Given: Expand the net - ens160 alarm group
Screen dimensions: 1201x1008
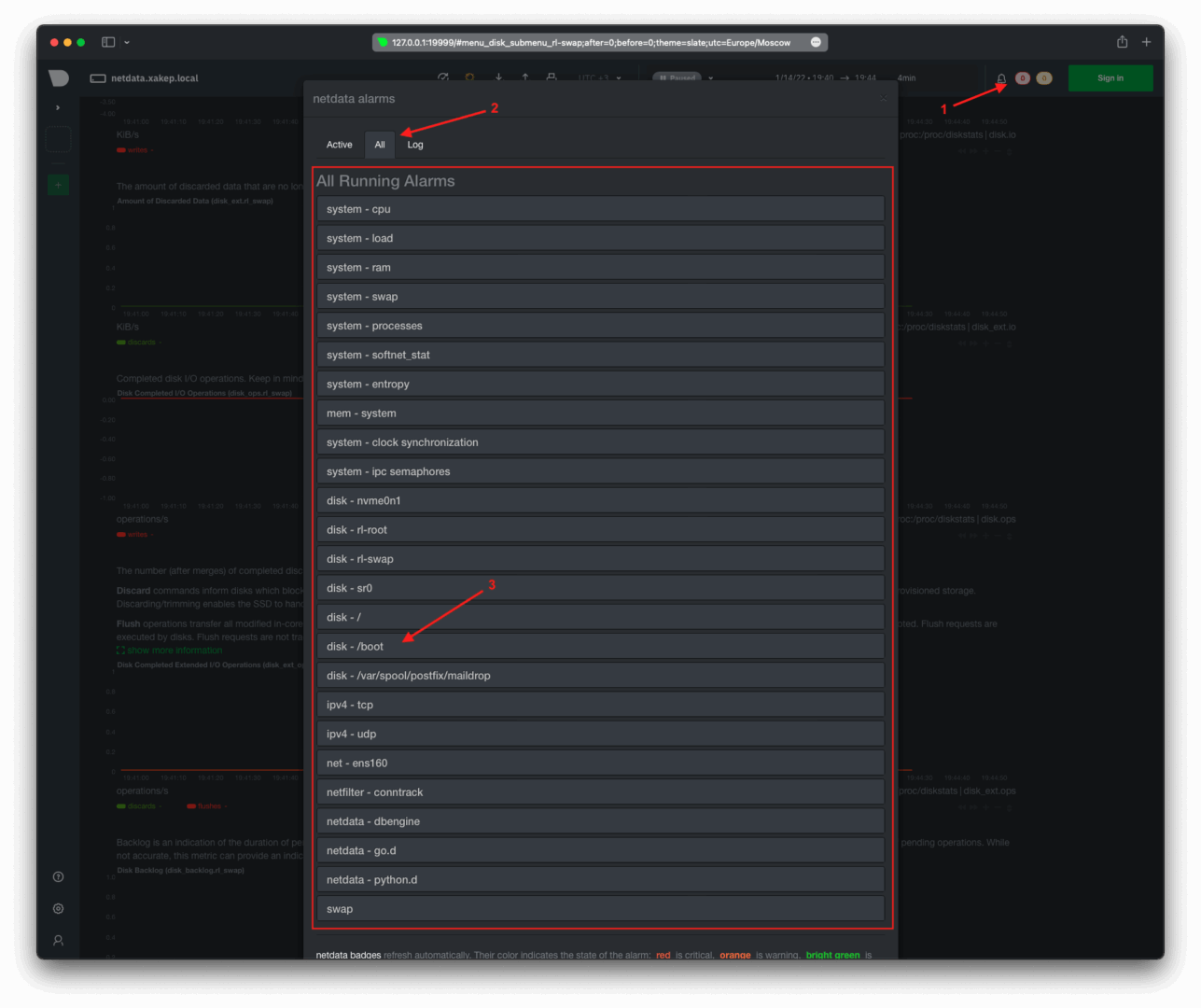Looking at the screenshot, I should coord(600,763).
